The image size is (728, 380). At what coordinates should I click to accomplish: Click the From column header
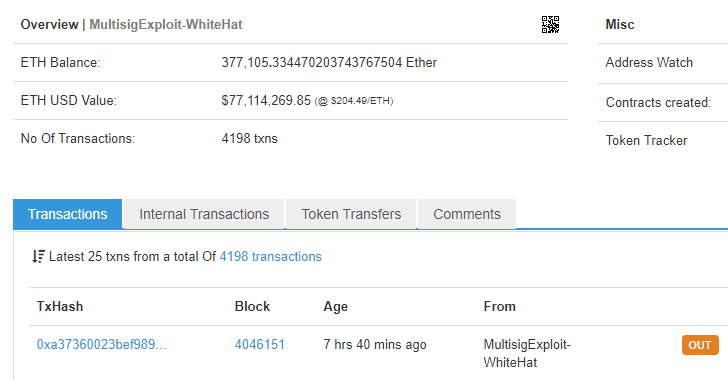[500, 307]
